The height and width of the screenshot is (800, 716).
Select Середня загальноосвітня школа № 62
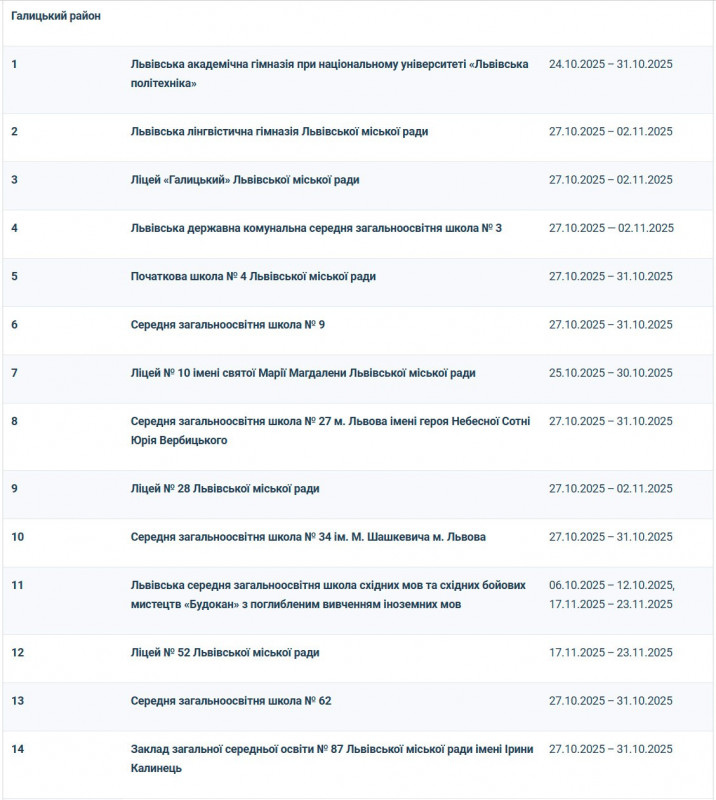point(230,701)
